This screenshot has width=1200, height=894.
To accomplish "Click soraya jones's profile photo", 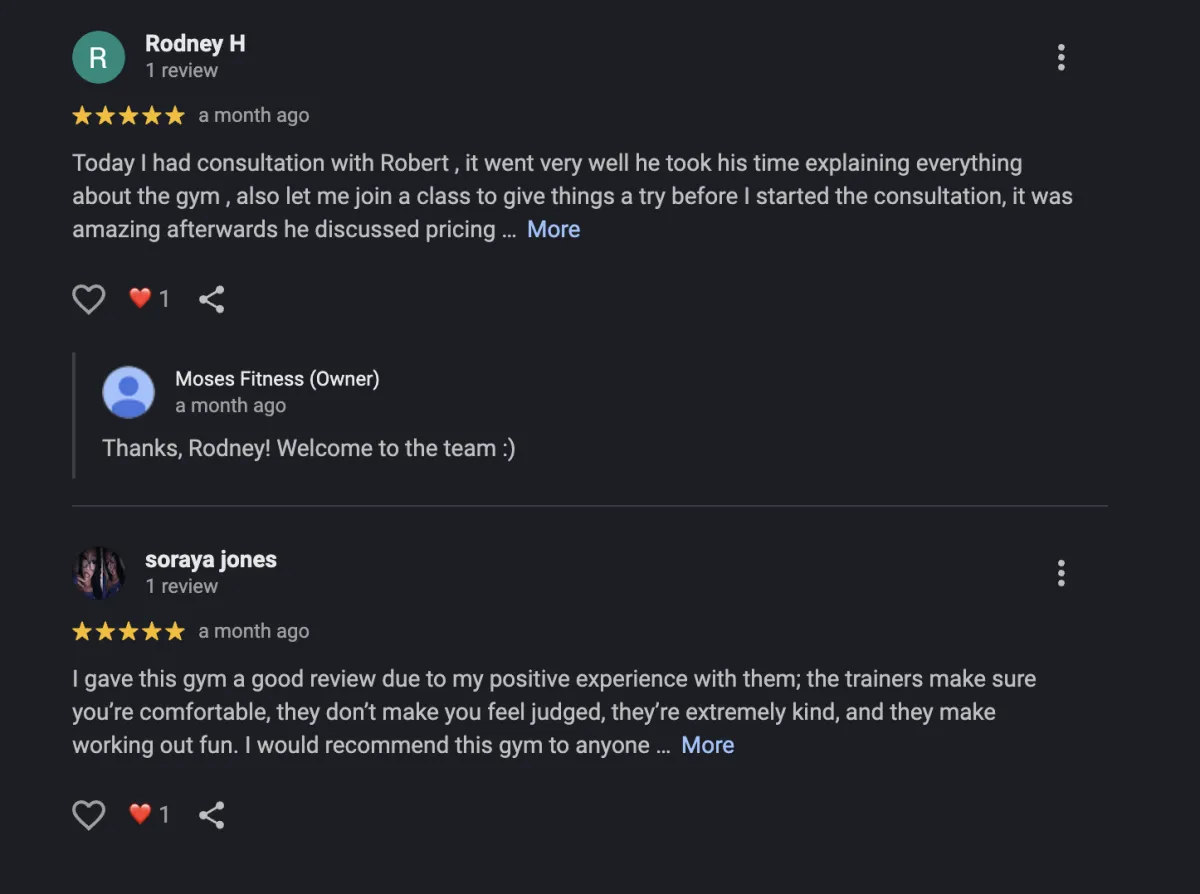I will coord(98,573).
